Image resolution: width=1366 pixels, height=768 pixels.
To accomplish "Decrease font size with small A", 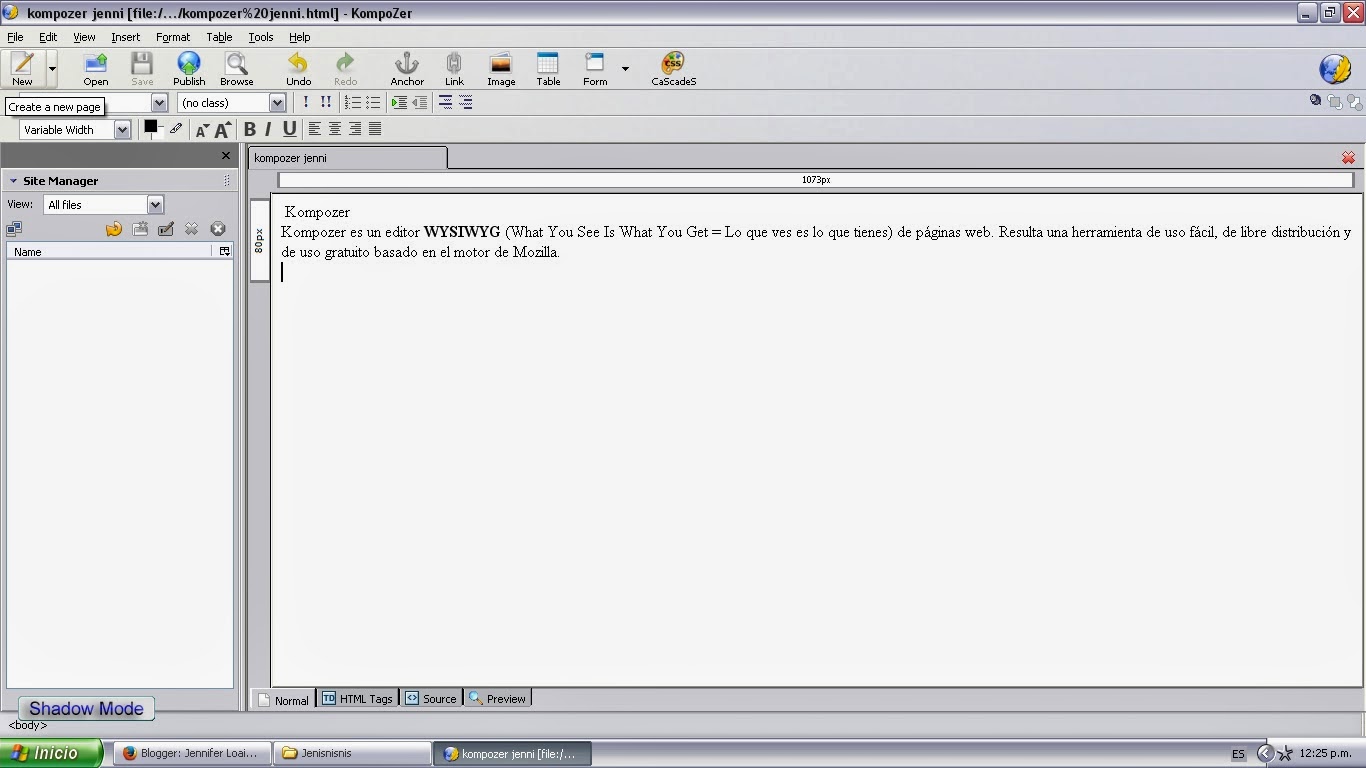I will pos(202,130).
